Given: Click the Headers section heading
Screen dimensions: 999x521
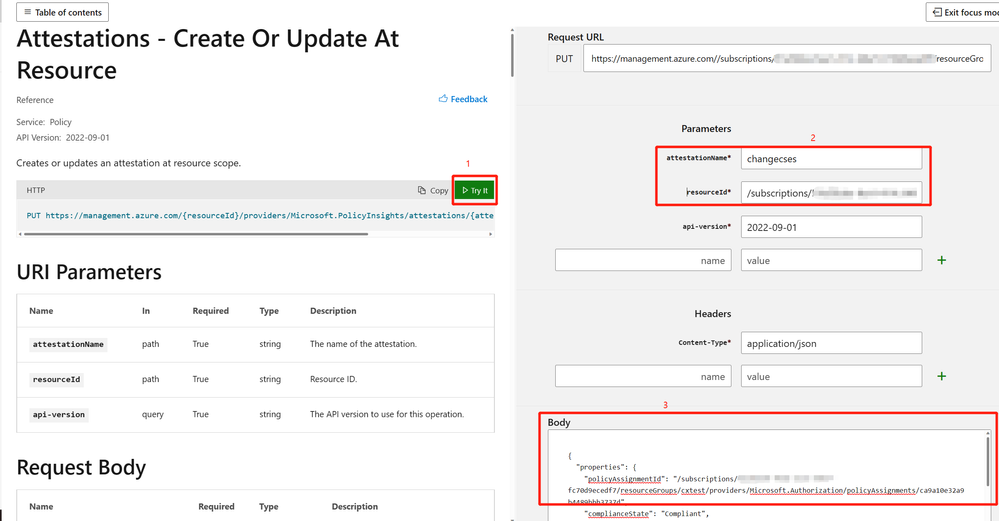Looking at the screenshot, I should point(713,314).
